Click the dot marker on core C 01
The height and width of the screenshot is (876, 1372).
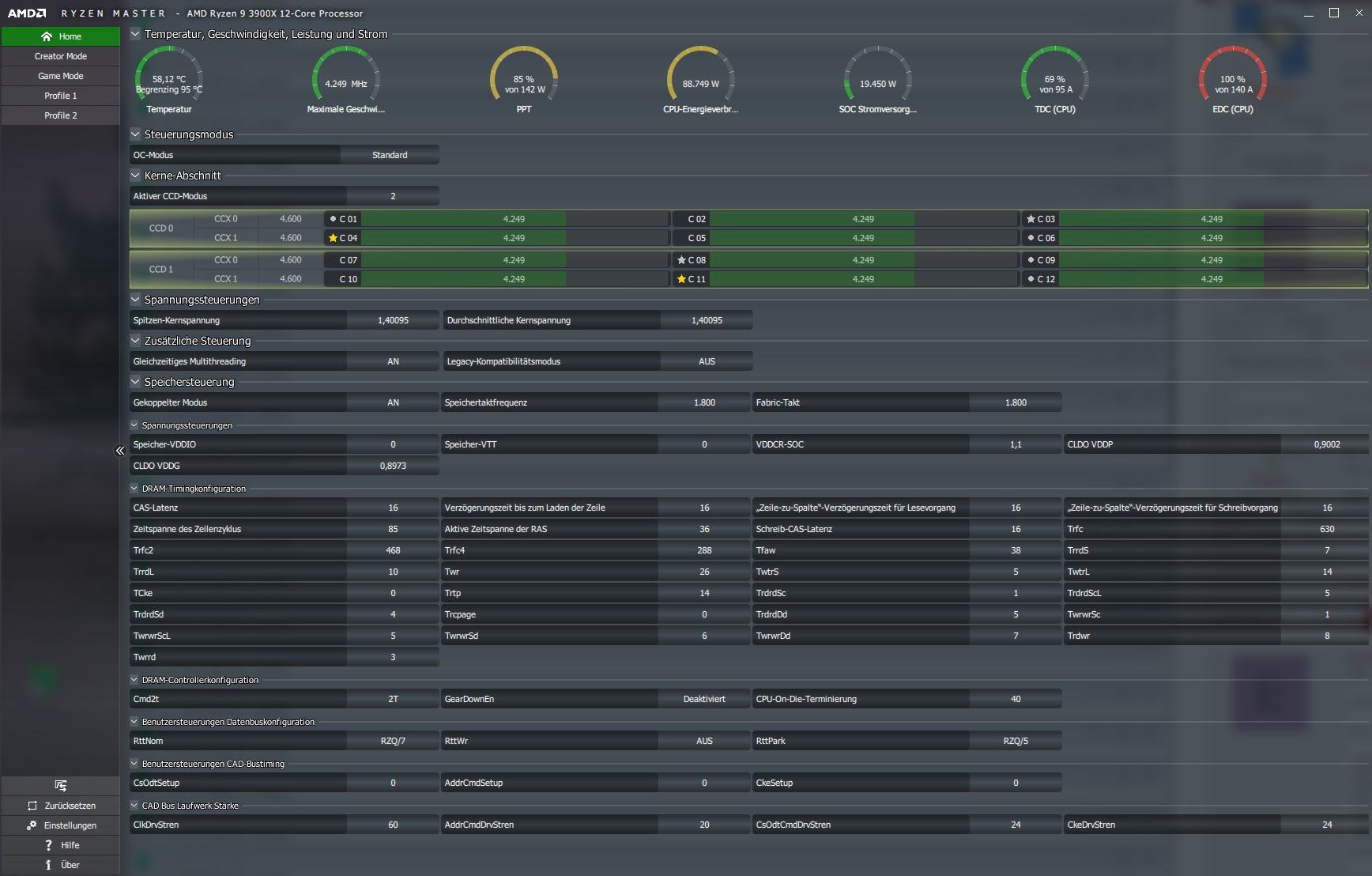tap(333, 219)
